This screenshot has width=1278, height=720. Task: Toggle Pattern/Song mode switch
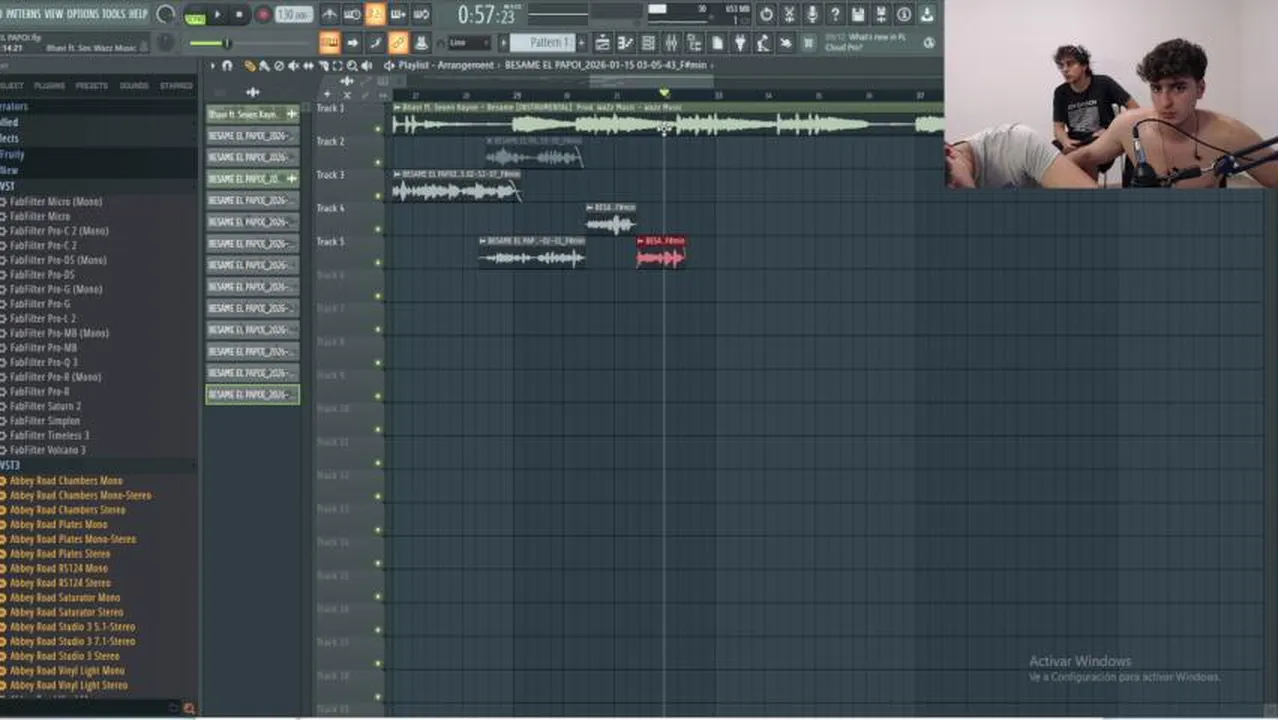pyautogui.click(x=194, y=17)
